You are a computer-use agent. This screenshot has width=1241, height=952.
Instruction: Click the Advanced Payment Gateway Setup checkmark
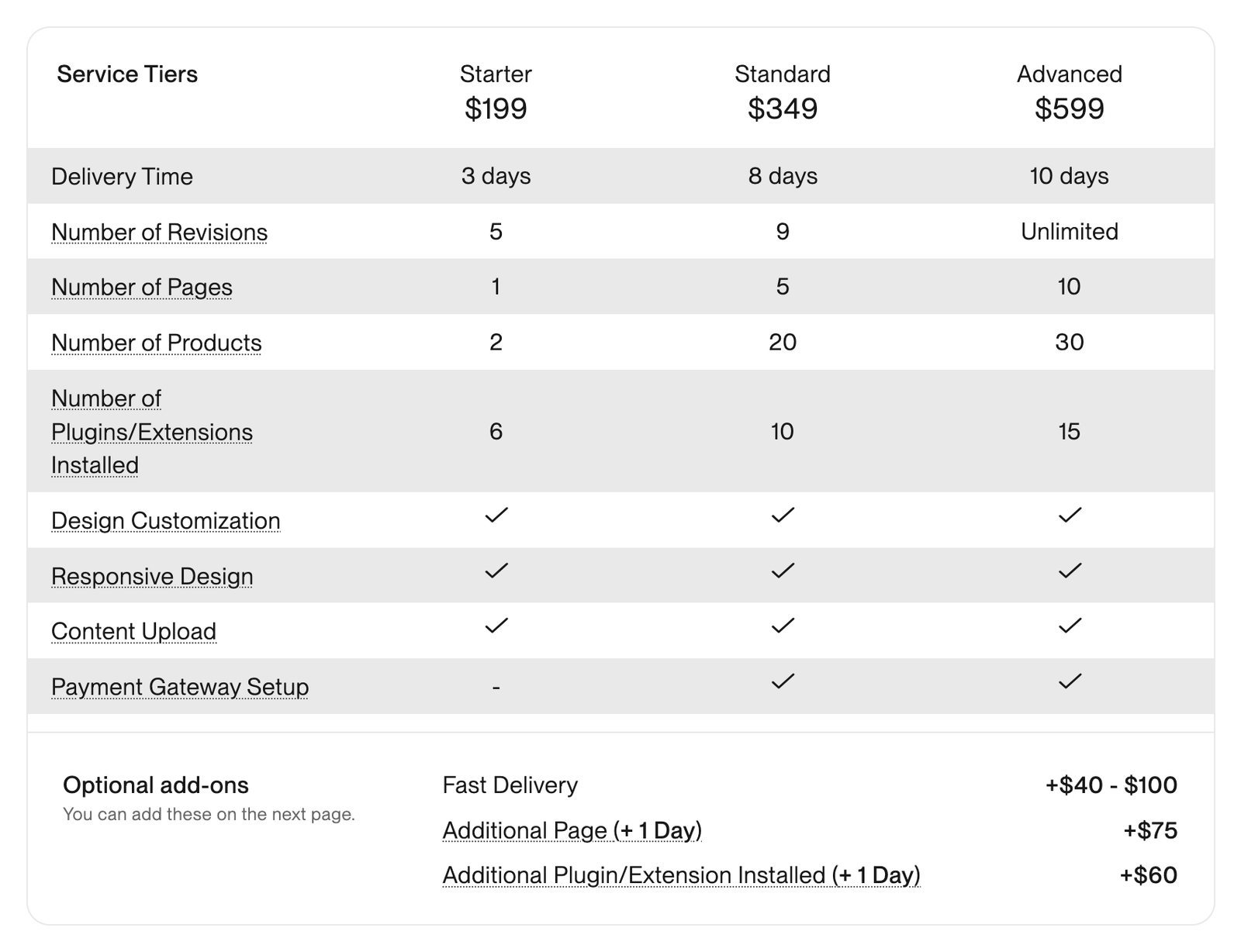[x=1070, y=681]
